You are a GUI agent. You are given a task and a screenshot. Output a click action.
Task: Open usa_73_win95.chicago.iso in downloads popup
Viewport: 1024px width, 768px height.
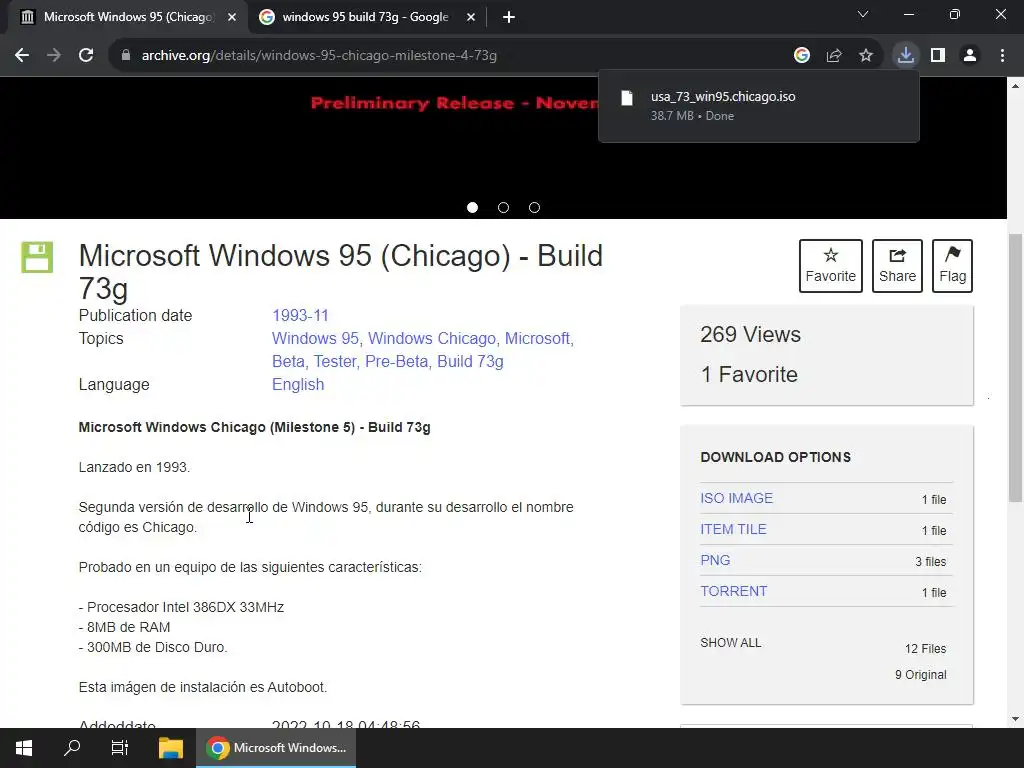coord(723,97)
